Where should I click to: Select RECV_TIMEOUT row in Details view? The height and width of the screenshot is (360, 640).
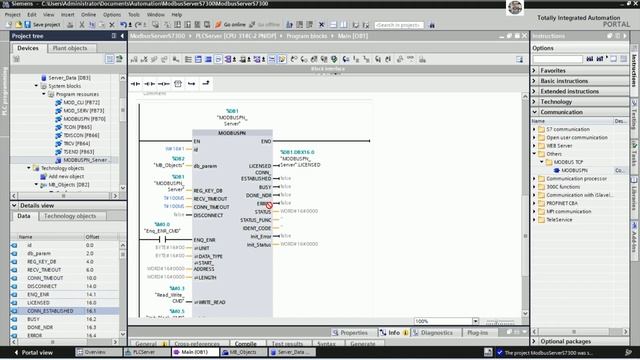click(65, 270)
